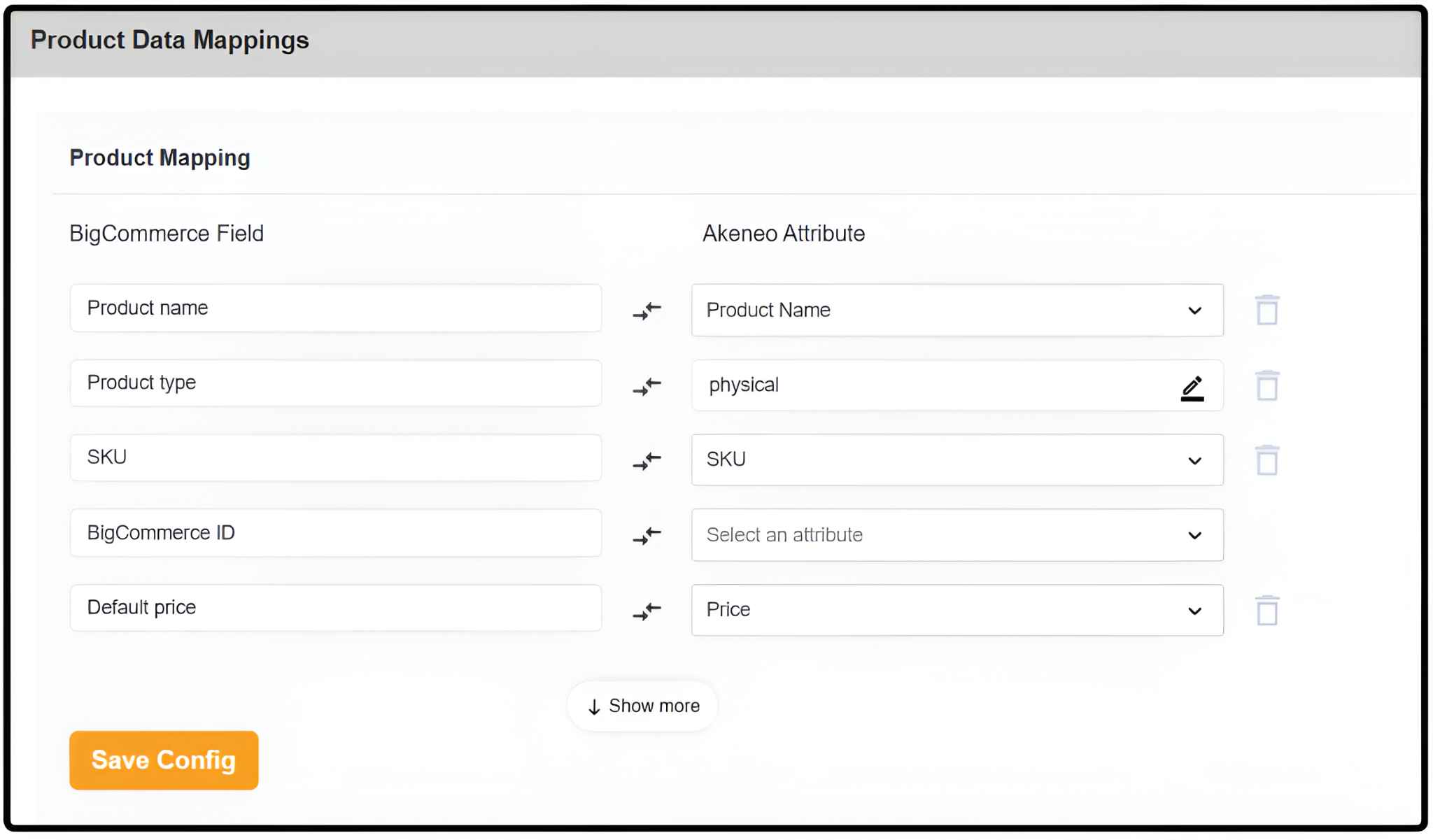Remove the SKU mapping with trash icon
The width and height of the screenshot is (1433, 840).
click(1266, 460)
